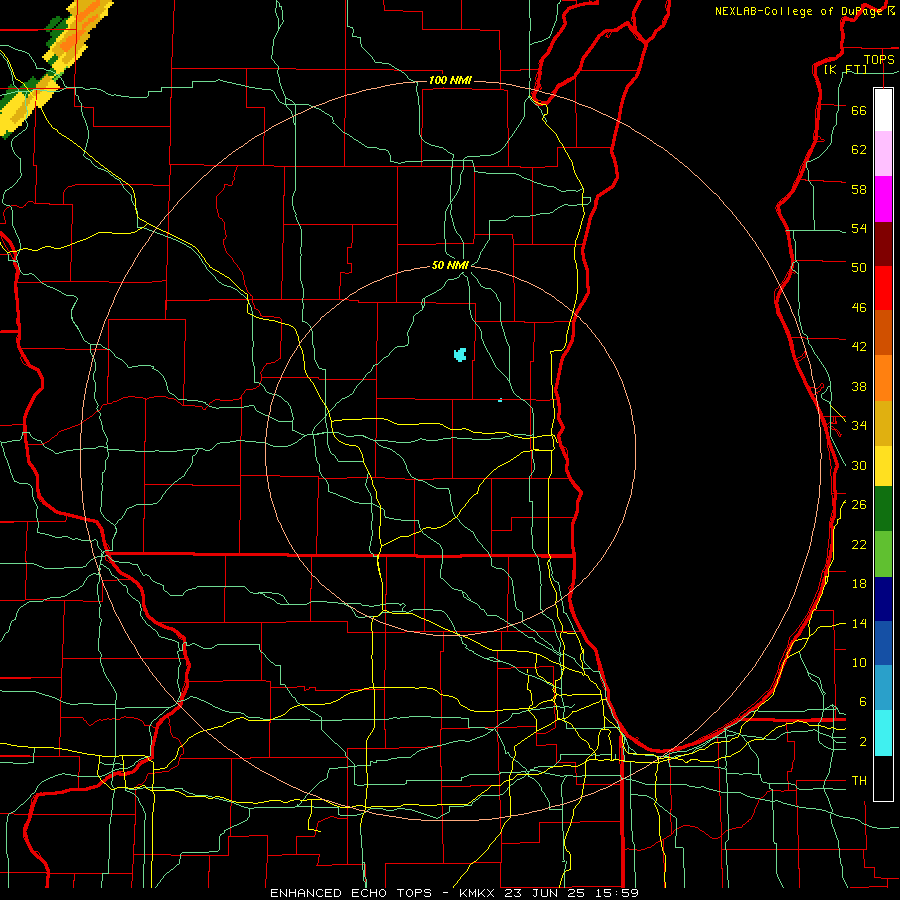Click the dark green legend swatch near 26
The height and width of the screenshot is (900, 900).
point(883,509)
